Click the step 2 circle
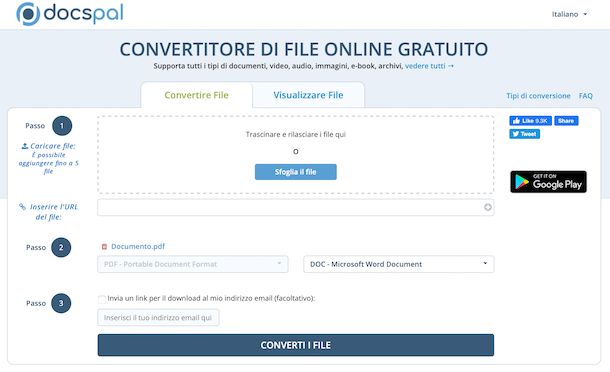Screen dimensions: 610x372 click(61, 247)
